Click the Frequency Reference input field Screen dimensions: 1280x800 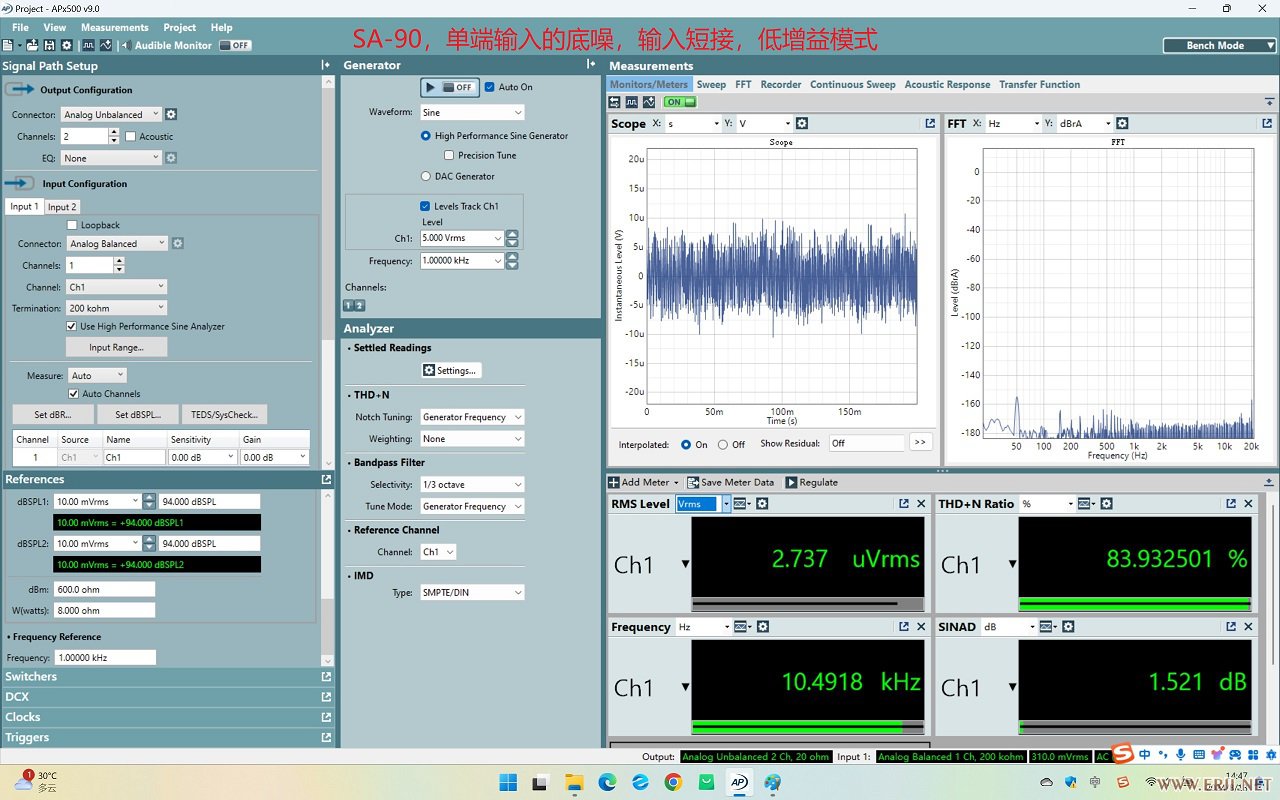[x=105, y=658]
